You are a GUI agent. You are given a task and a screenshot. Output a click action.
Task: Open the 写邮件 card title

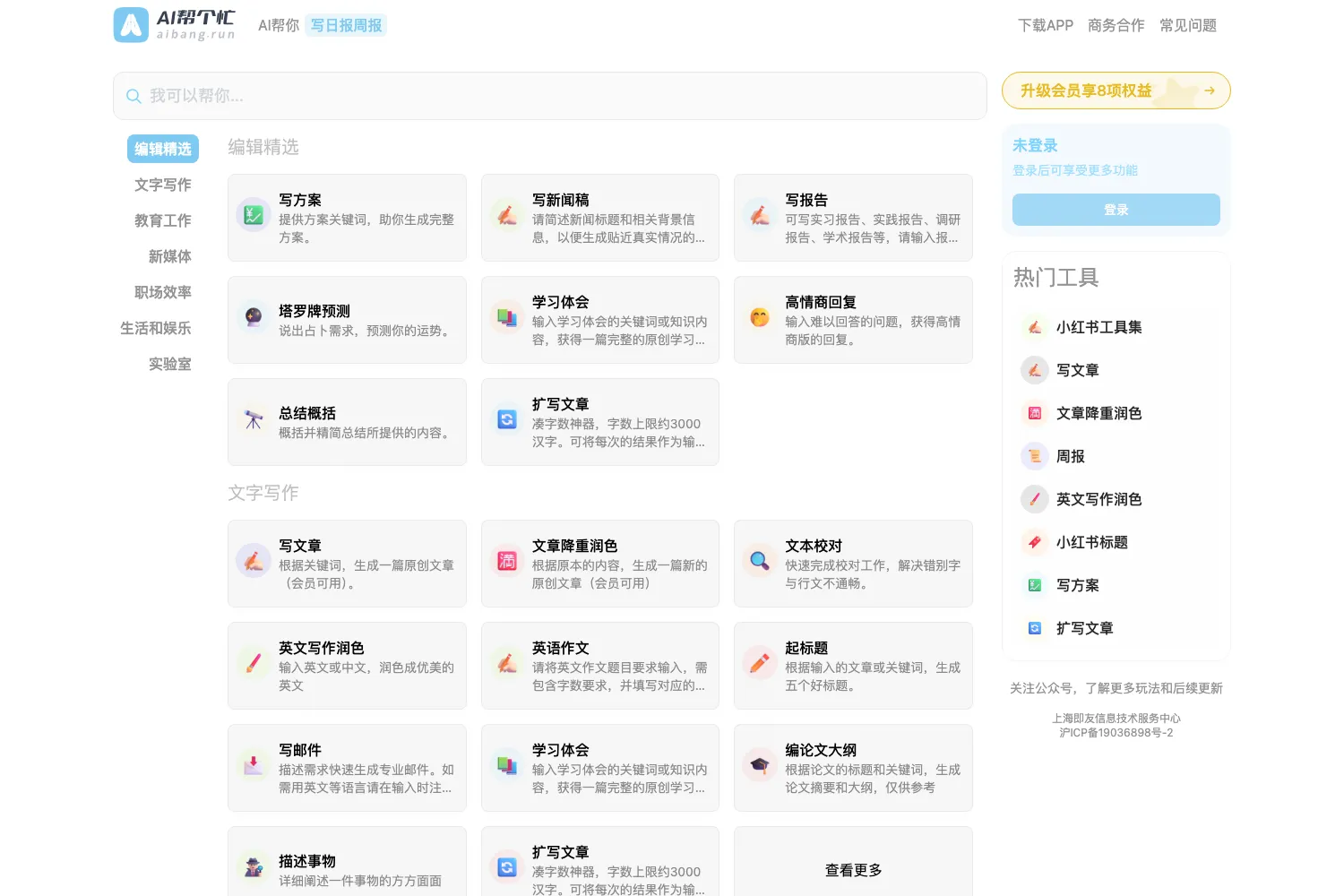tap(300, 750)
